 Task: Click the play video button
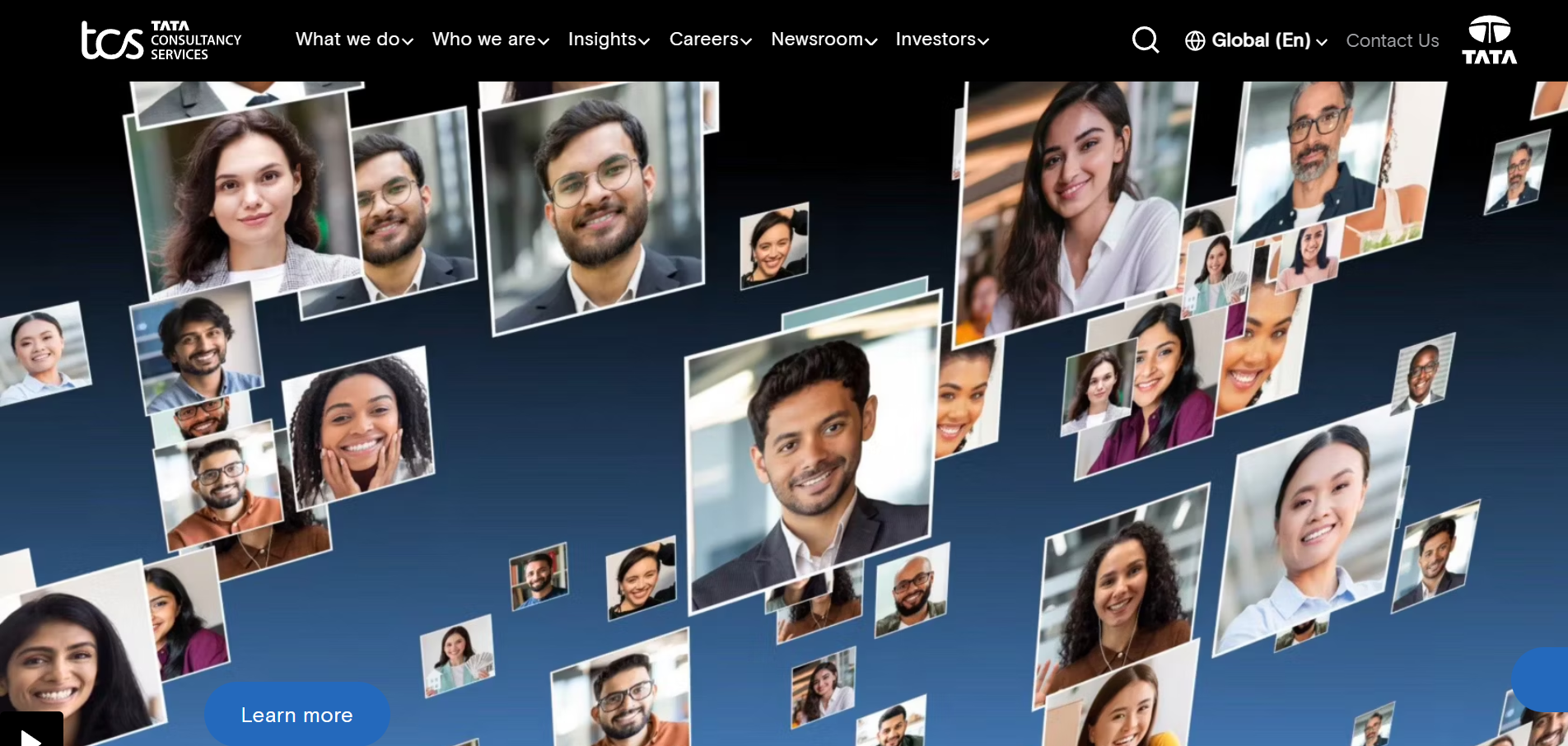pos(31,730)
